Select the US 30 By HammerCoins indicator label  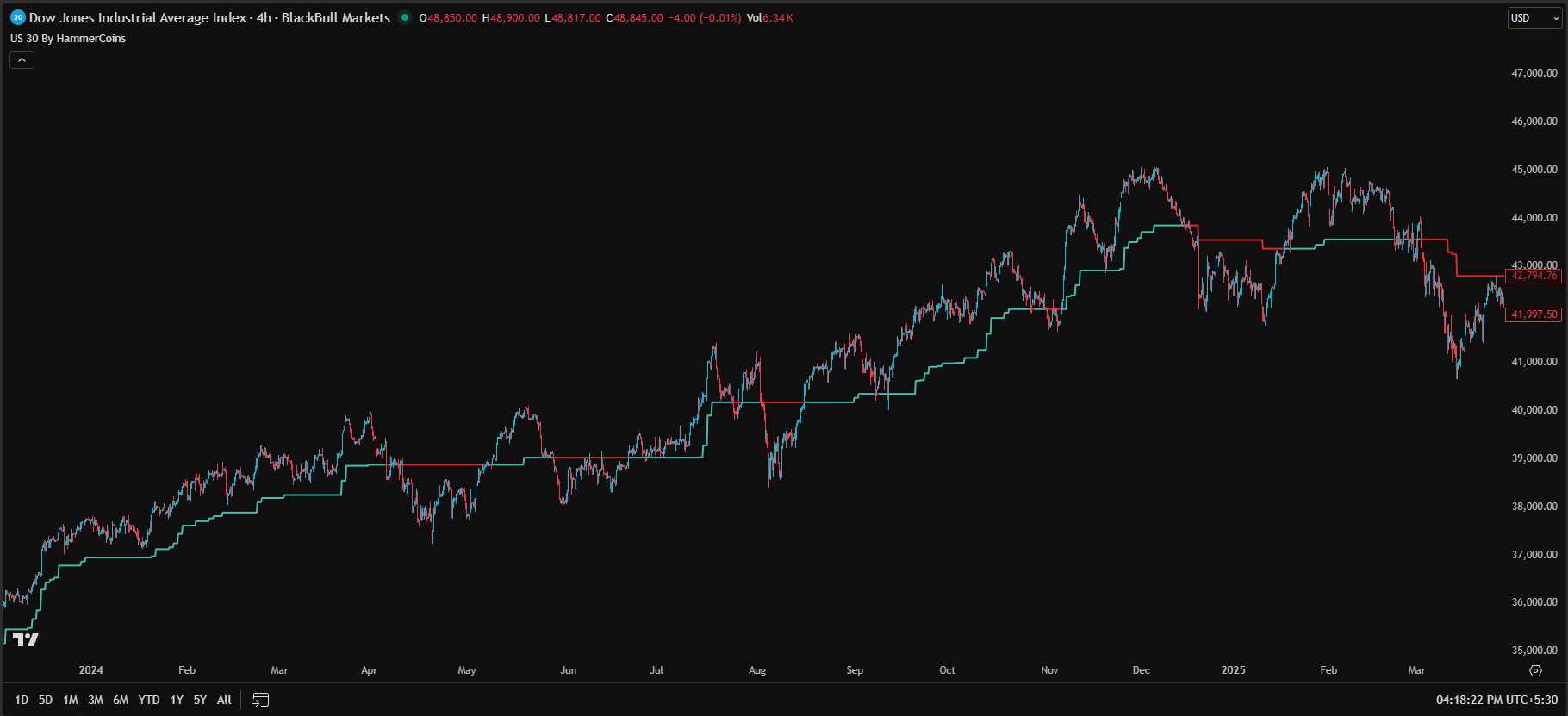(x=68, y=39)
